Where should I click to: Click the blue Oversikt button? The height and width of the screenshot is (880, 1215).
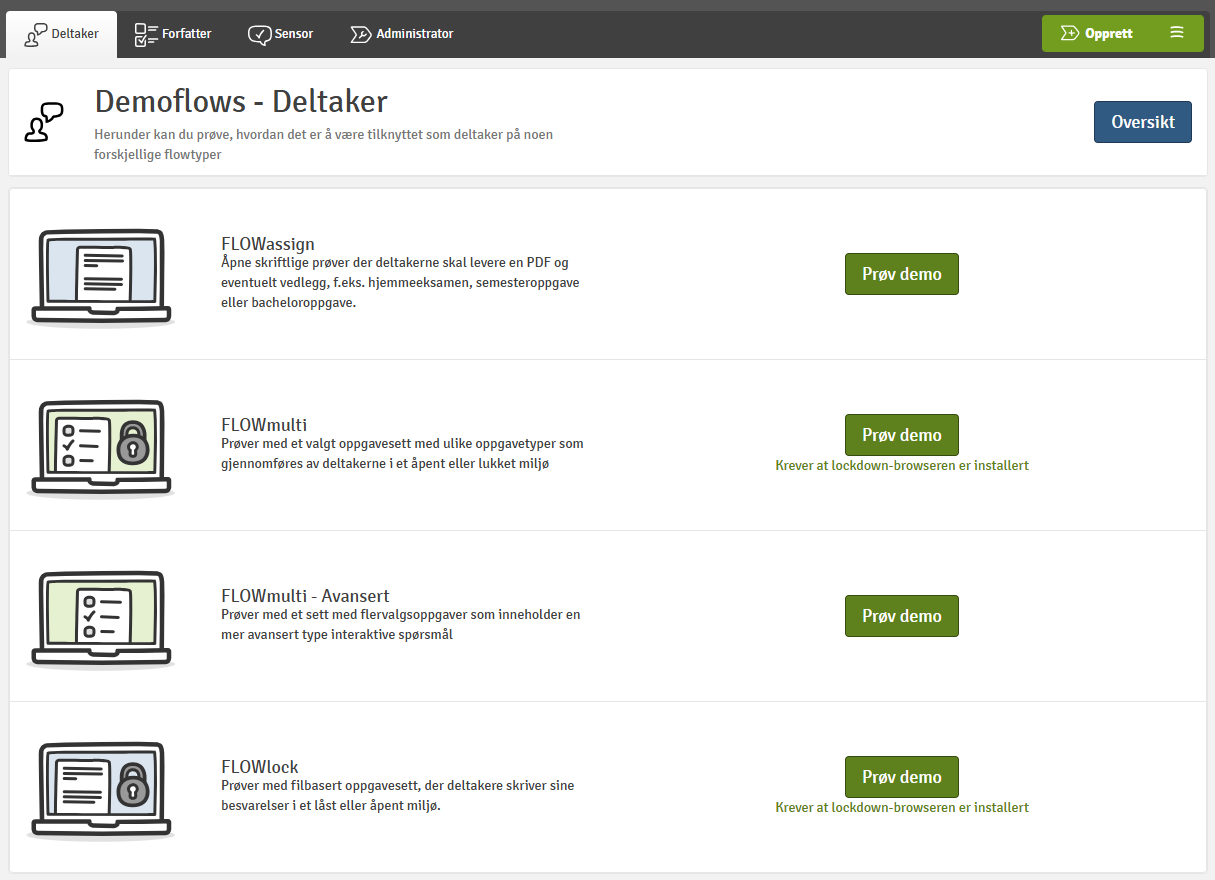coord(1142,122)
